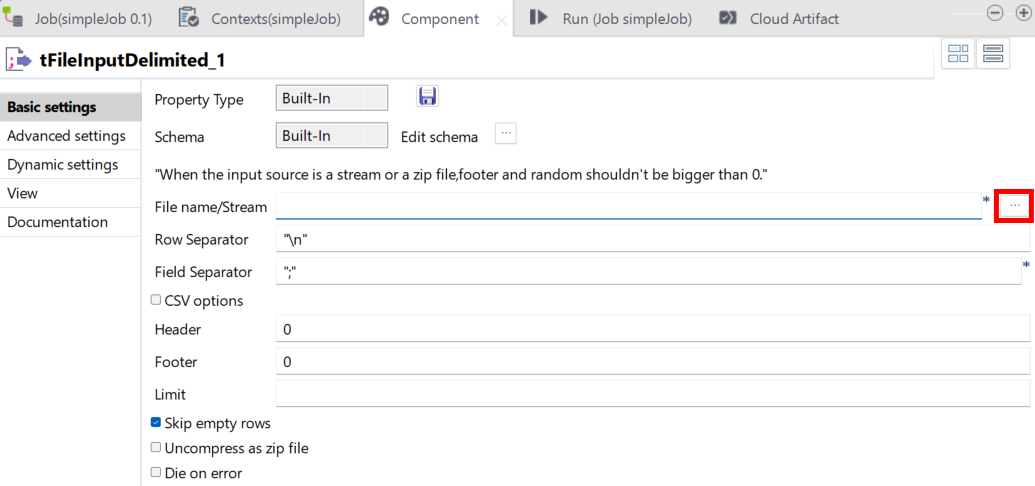
Task: Open the Schema type dropdown
Action: point(331,135)
